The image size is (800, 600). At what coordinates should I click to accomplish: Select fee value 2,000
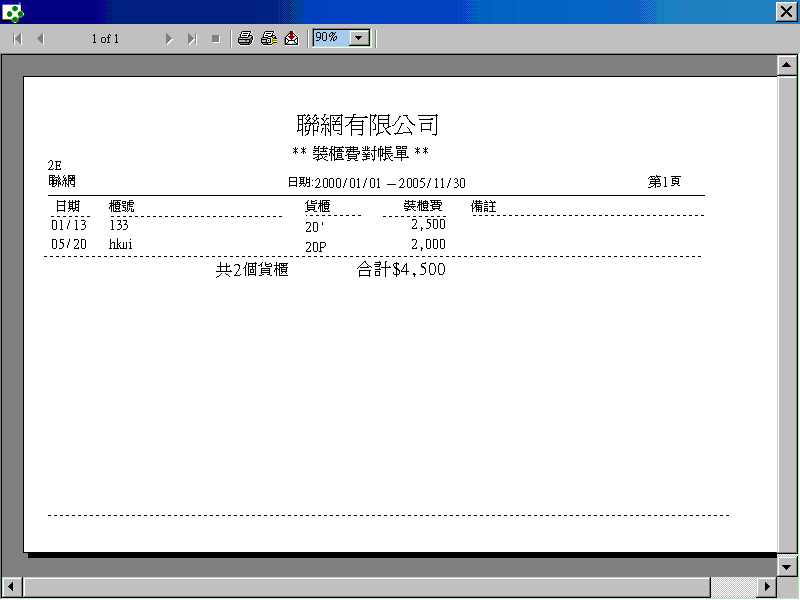tap(429, 244)
